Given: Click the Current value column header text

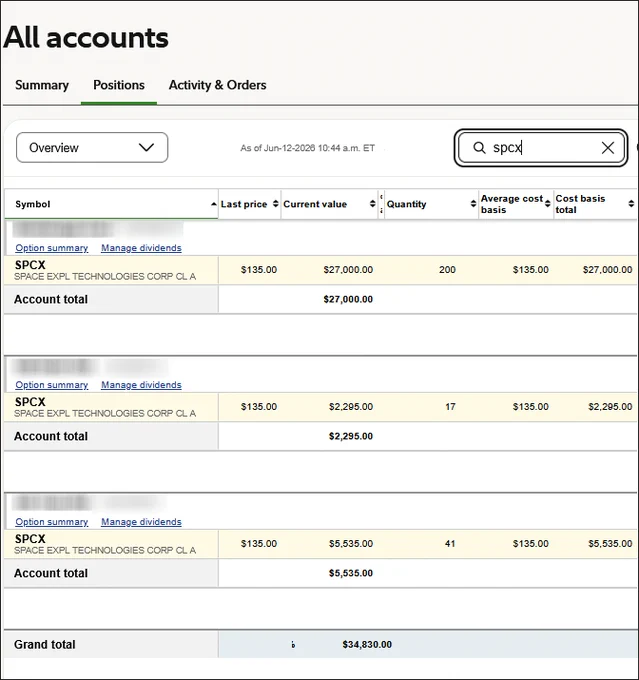Looking at the screenshot, I should (x=315, y=204).
